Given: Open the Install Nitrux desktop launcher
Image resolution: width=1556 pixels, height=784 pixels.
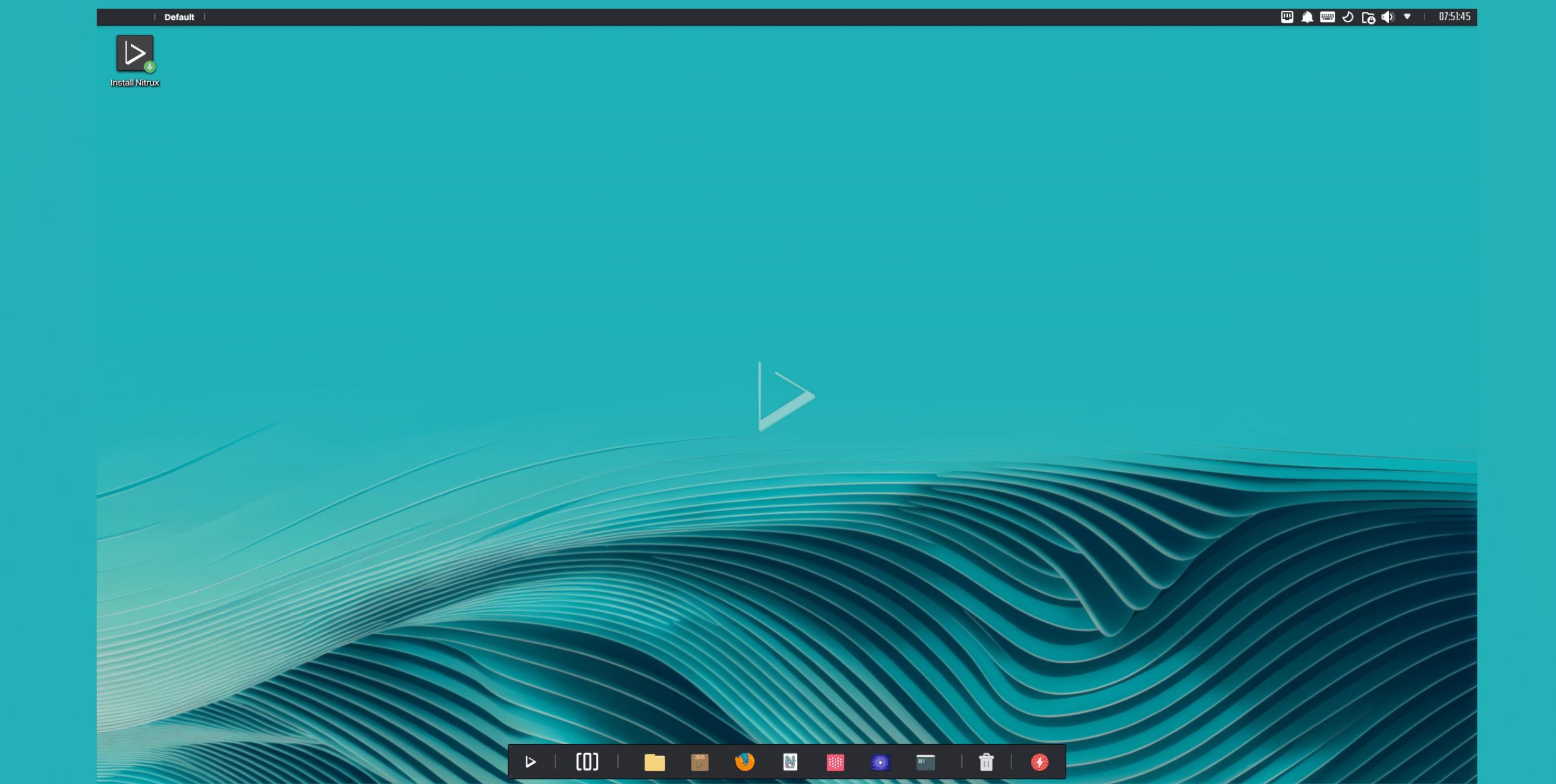Looking at the screenshot, I should (x=135, y=61).
